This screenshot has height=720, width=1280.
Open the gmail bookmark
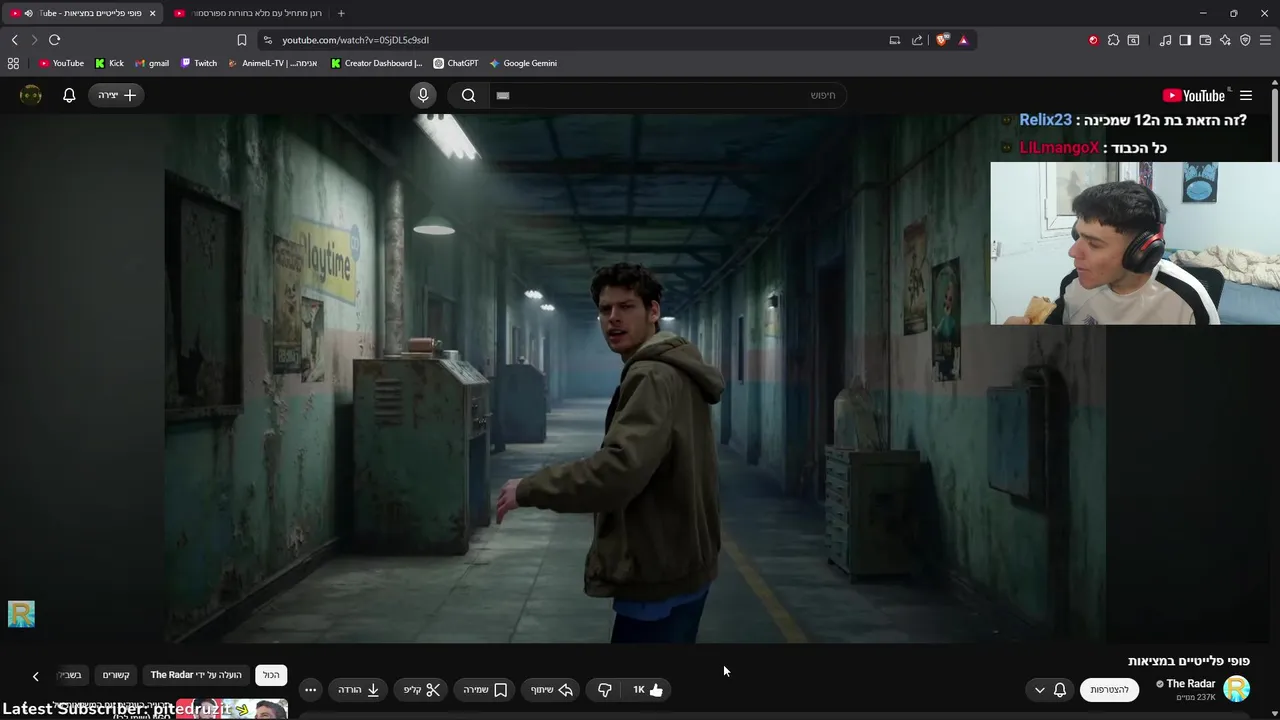coord(152,63)
